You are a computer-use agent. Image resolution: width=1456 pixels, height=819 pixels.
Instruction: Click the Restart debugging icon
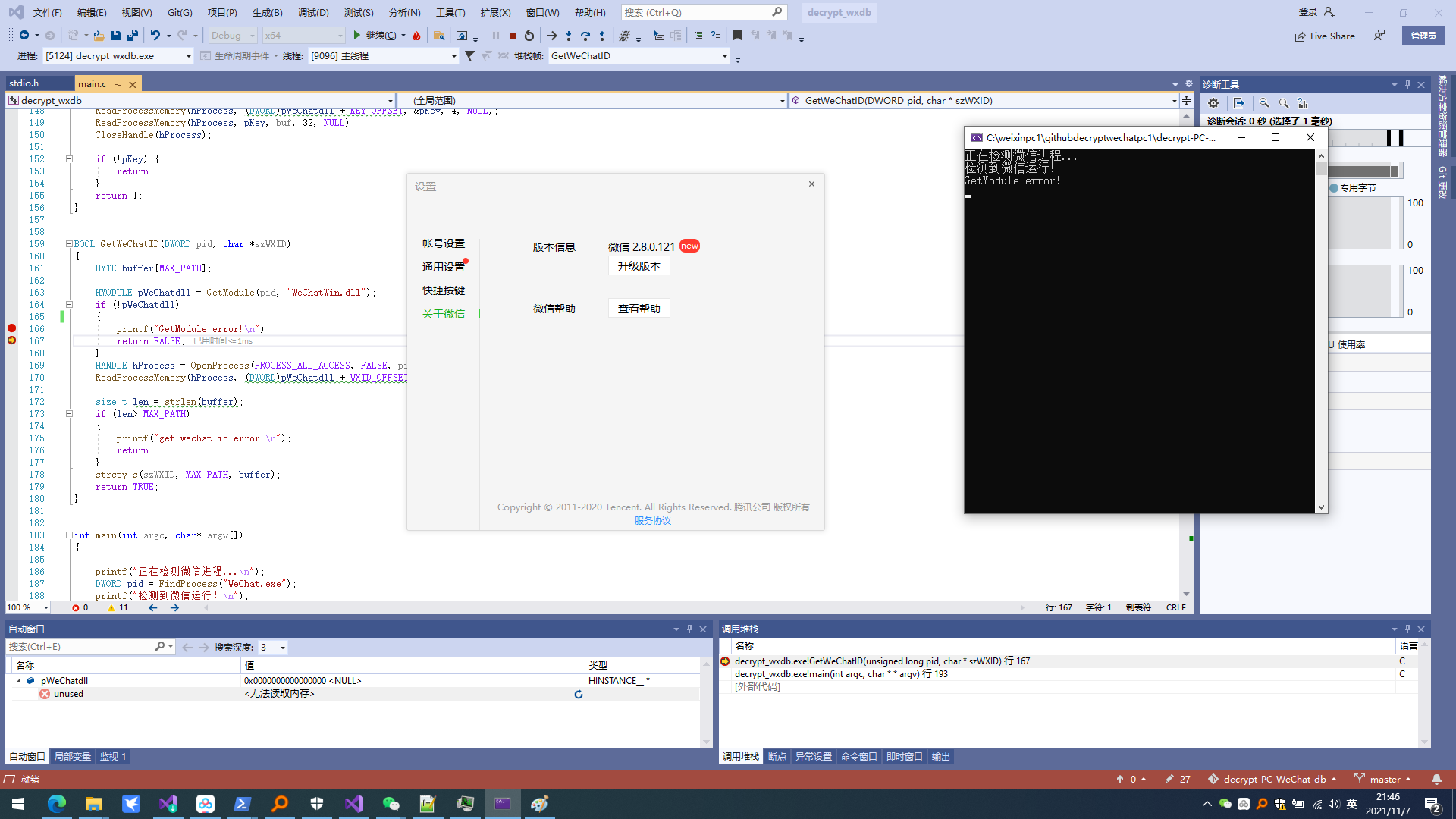click(x=529, y=36)
